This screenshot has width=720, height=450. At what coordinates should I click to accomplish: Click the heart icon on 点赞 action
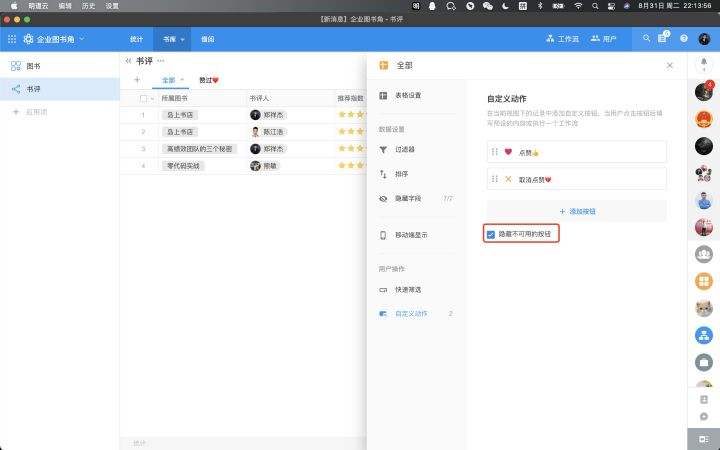(508, 152)
